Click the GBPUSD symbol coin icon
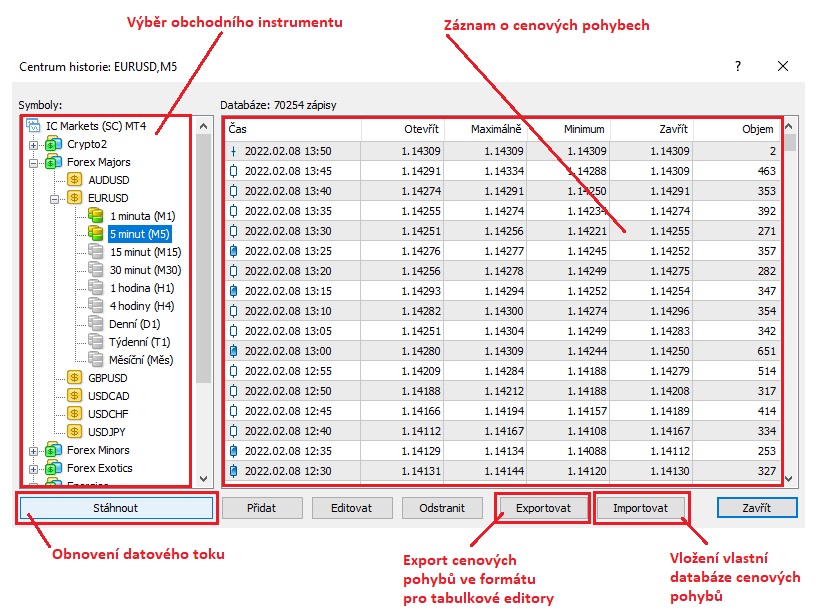 pyautogui.click(x=75, y=378)
